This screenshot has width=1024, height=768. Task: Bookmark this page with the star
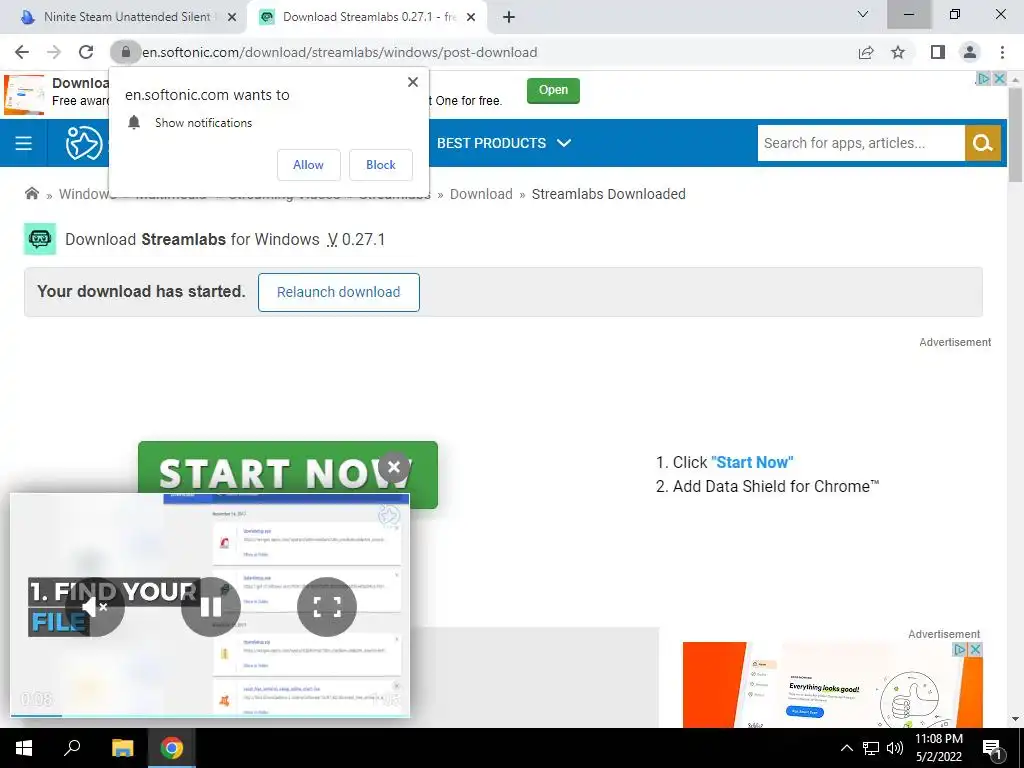point(898,52)
